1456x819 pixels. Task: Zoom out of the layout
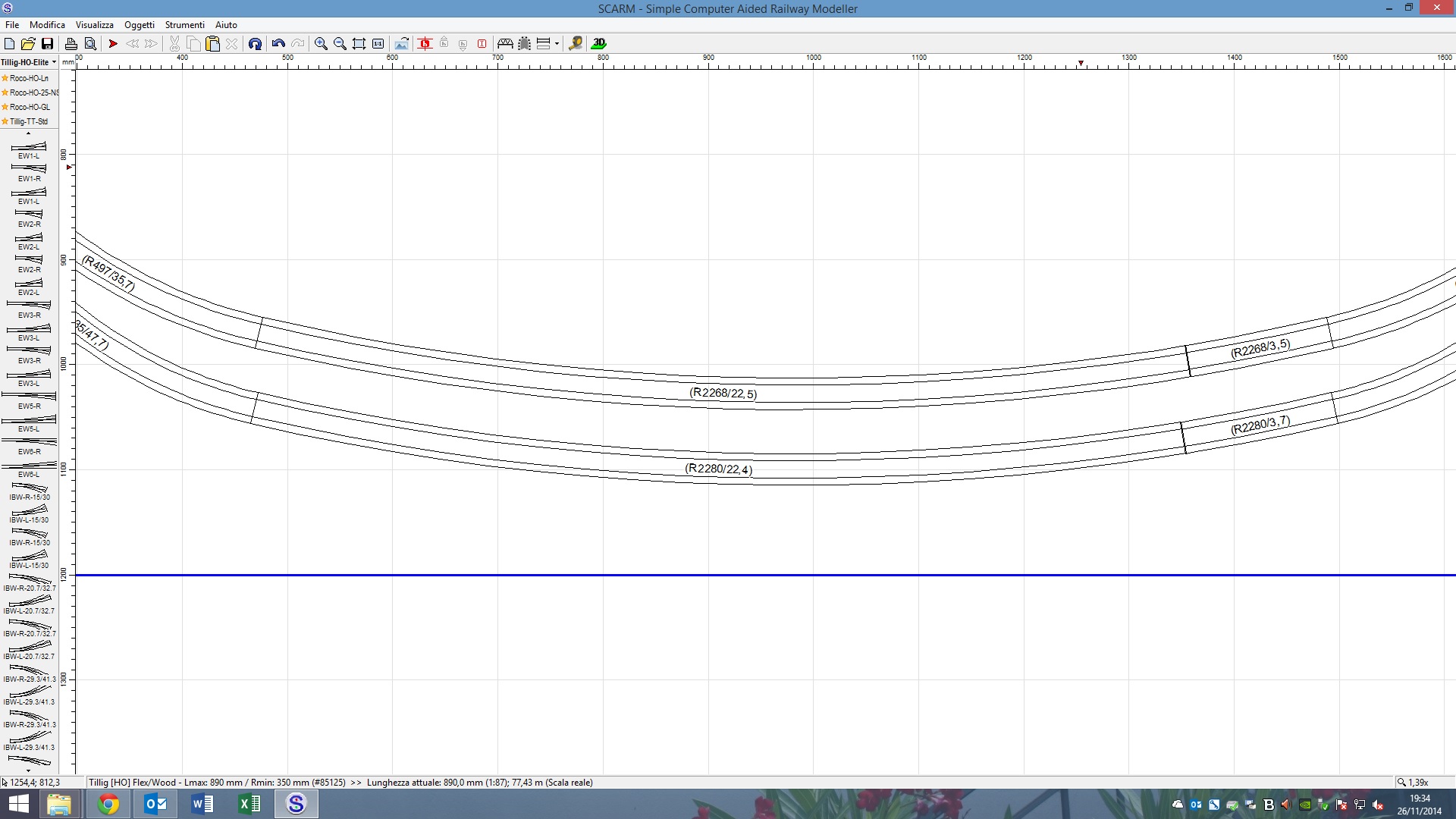pyautogui.click(x=340, y=44)
